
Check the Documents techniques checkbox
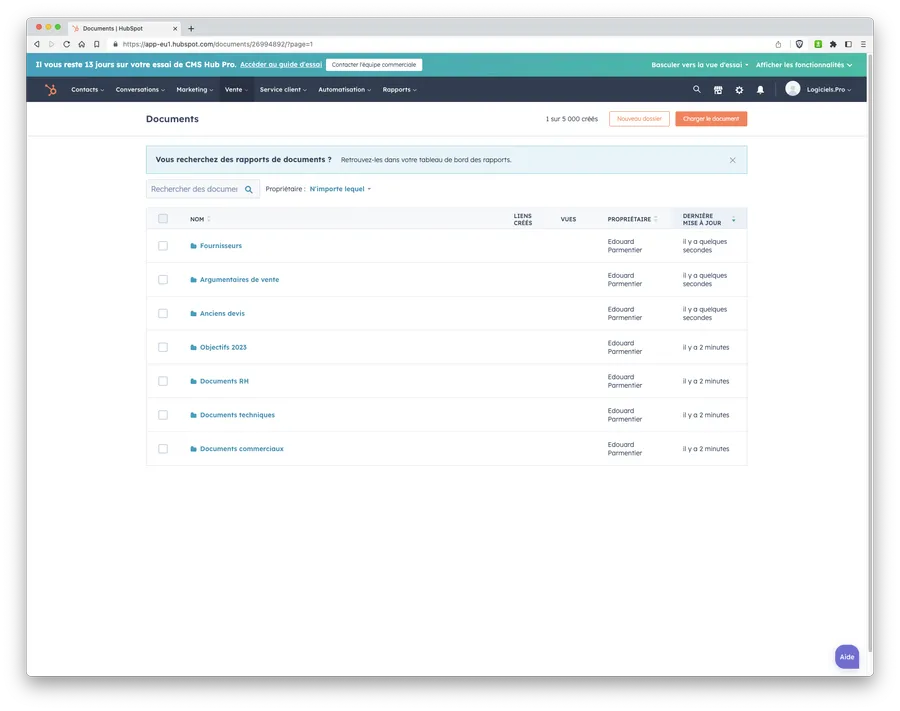(163, 415)
